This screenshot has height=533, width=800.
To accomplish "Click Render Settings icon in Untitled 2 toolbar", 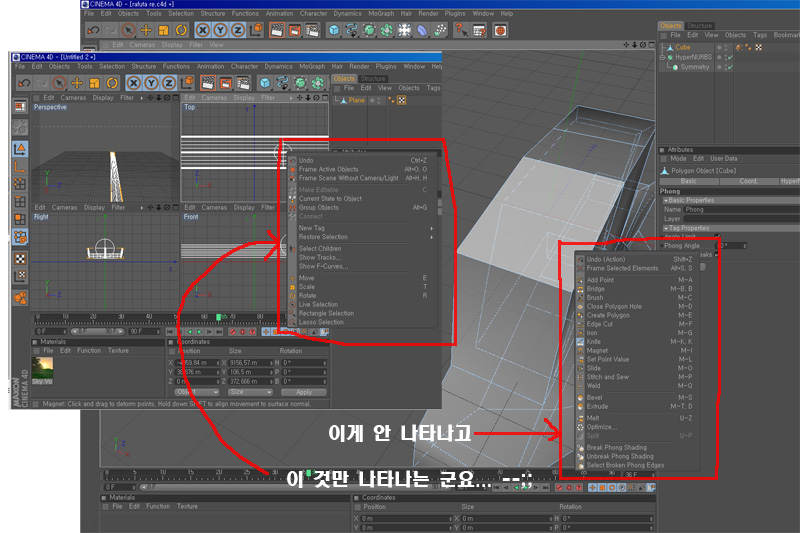I will [243, 83].
